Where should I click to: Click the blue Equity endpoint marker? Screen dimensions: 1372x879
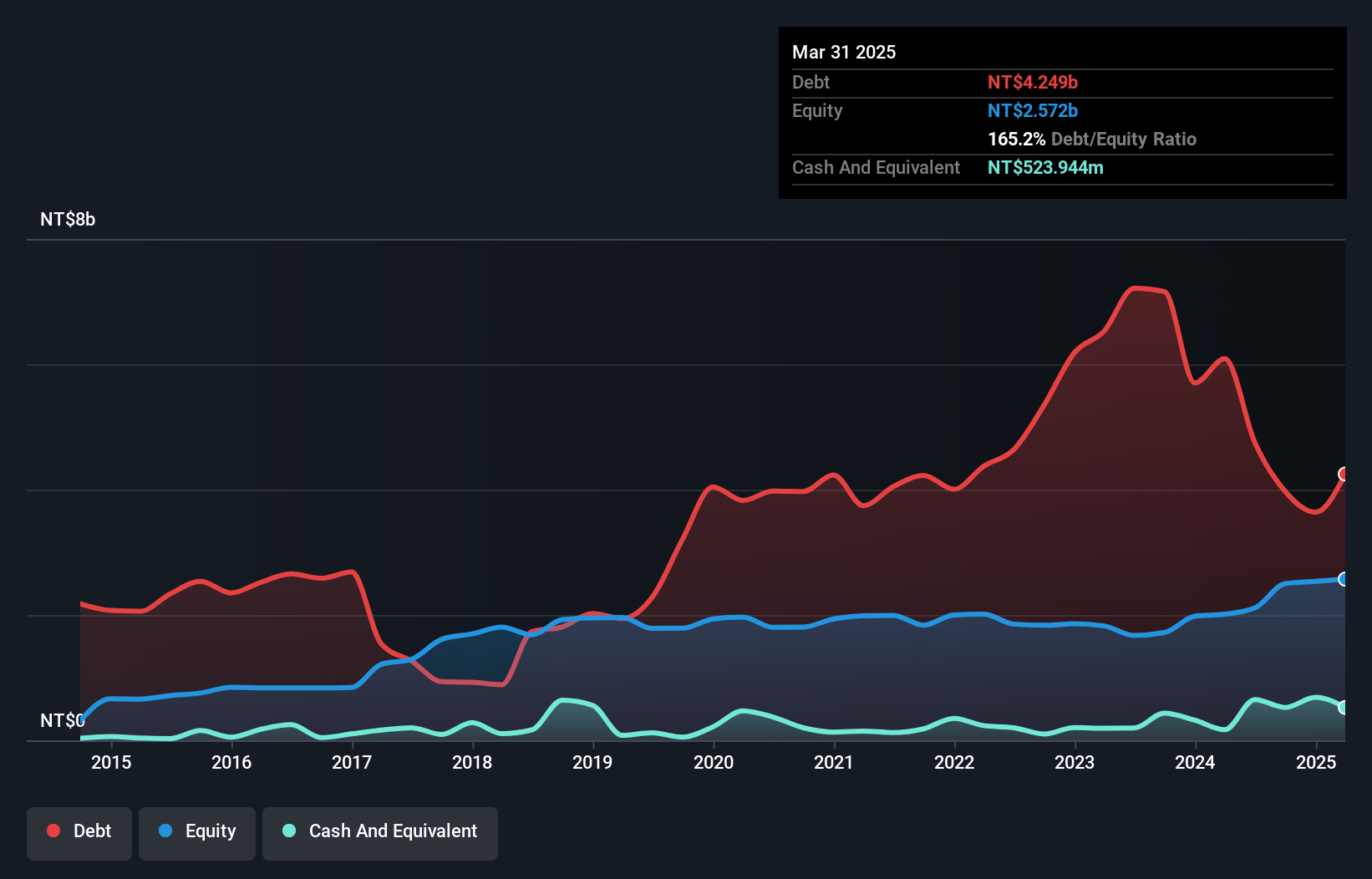point(1344,579)
